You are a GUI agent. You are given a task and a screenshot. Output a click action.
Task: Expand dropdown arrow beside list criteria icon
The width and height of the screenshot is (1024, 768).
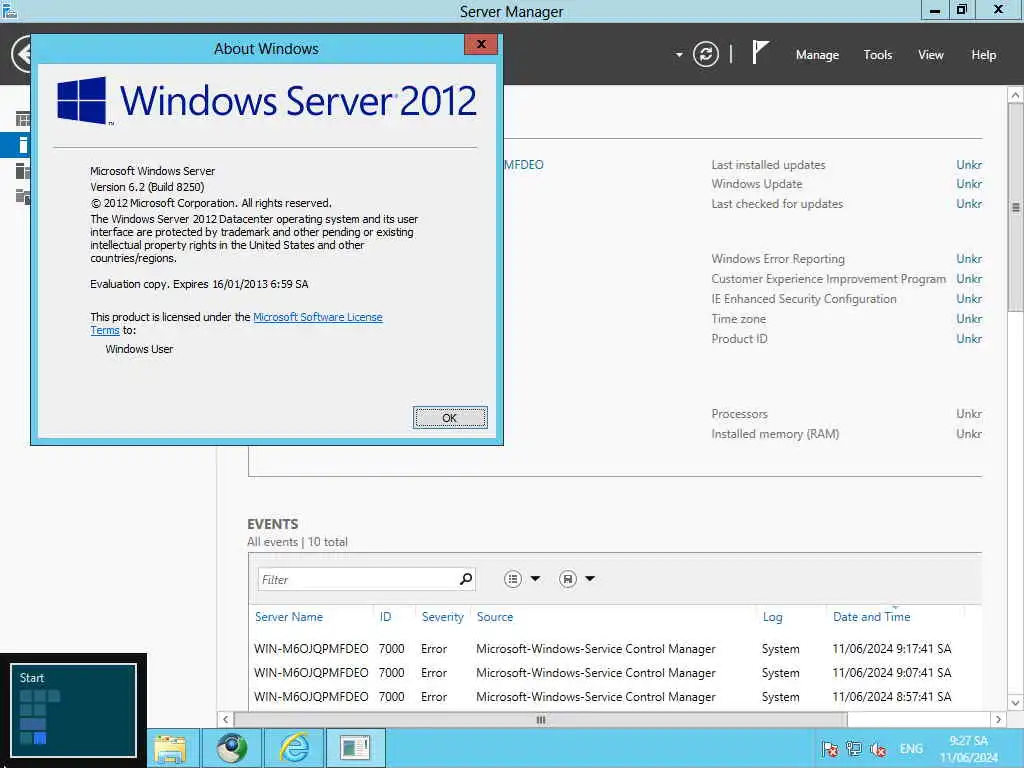tap(536, 579)
